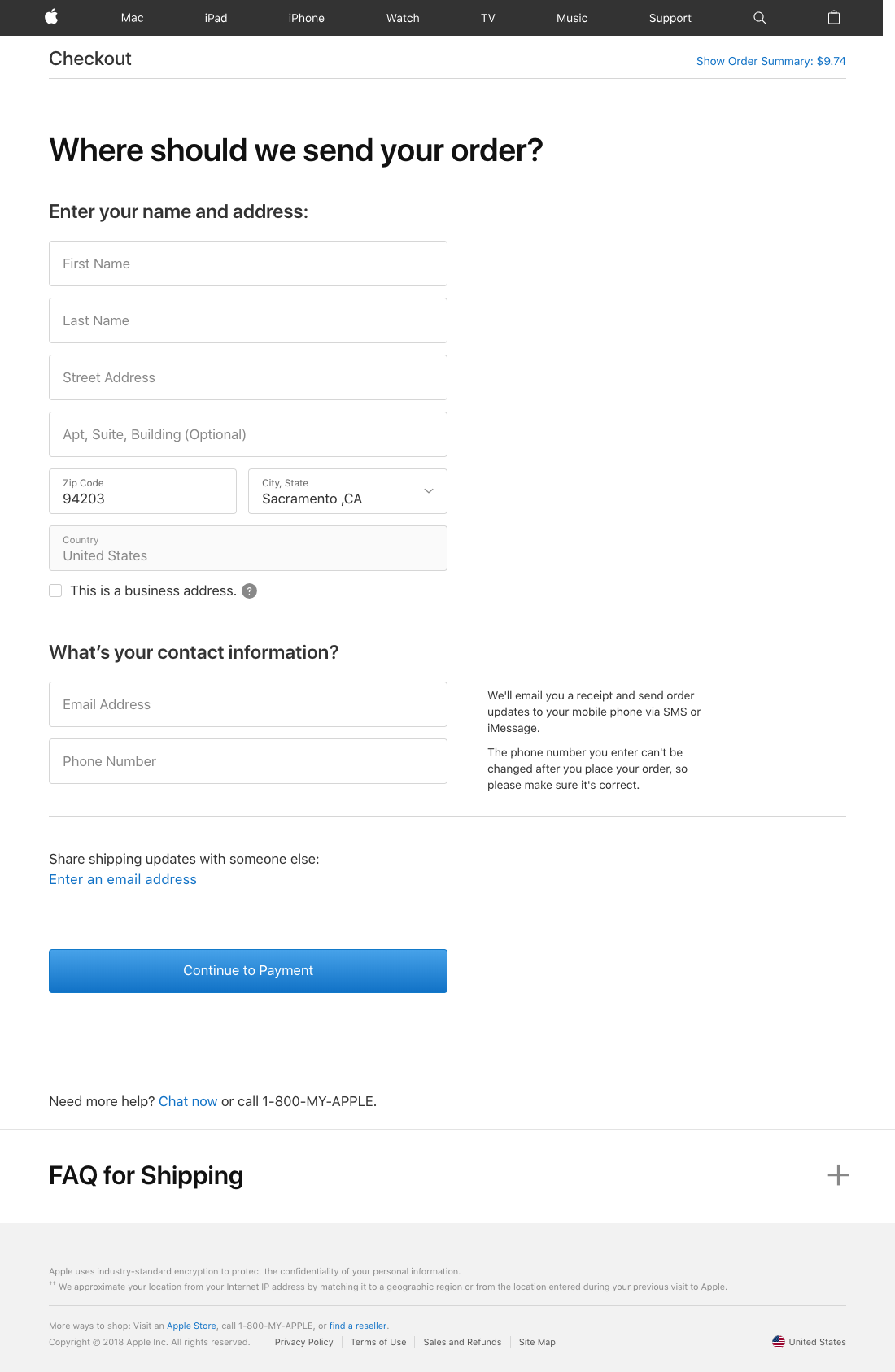This screenshot has width=895, height=1372.
Task: Click the Phone Number input field
Action: pos(248,761)
